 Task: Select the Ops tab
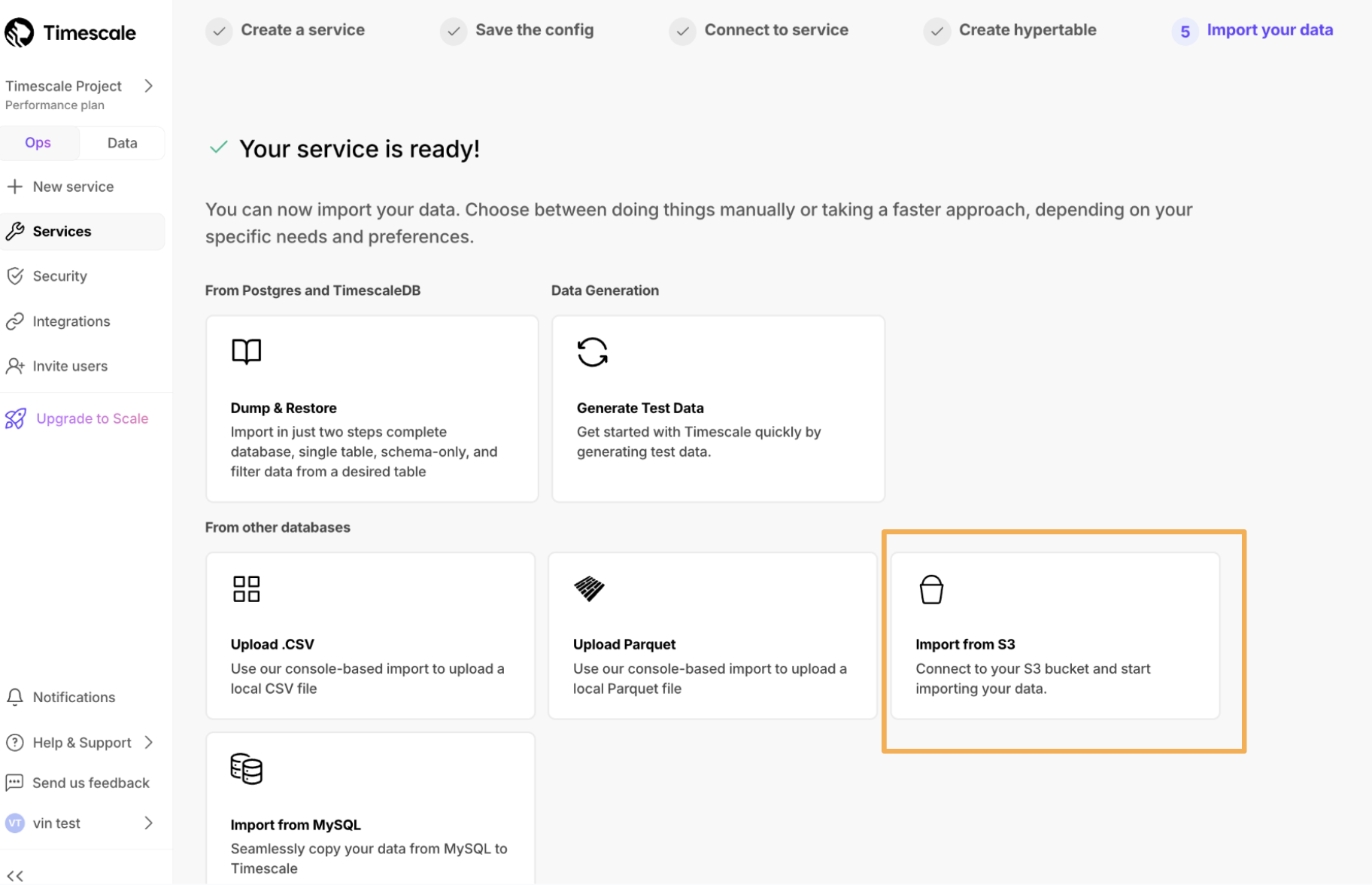(x=38, y=143)
